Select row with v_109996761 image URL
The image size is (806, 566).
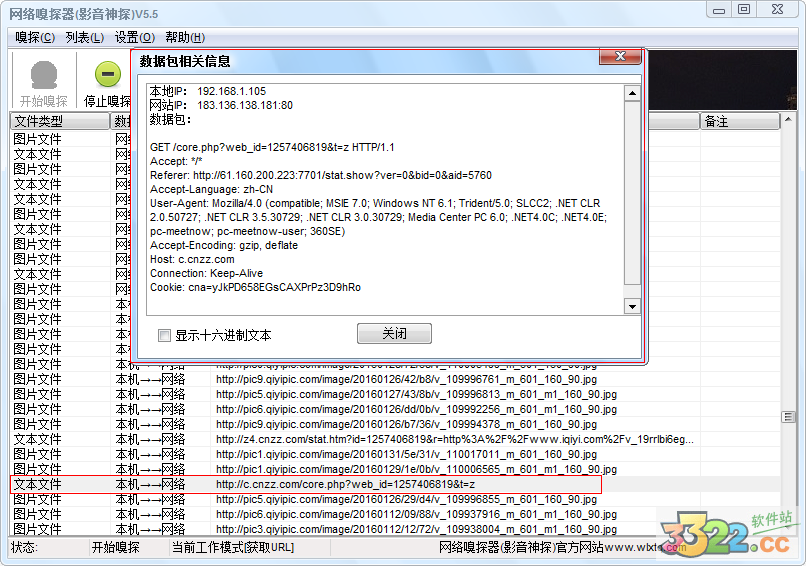pos(395,379)
